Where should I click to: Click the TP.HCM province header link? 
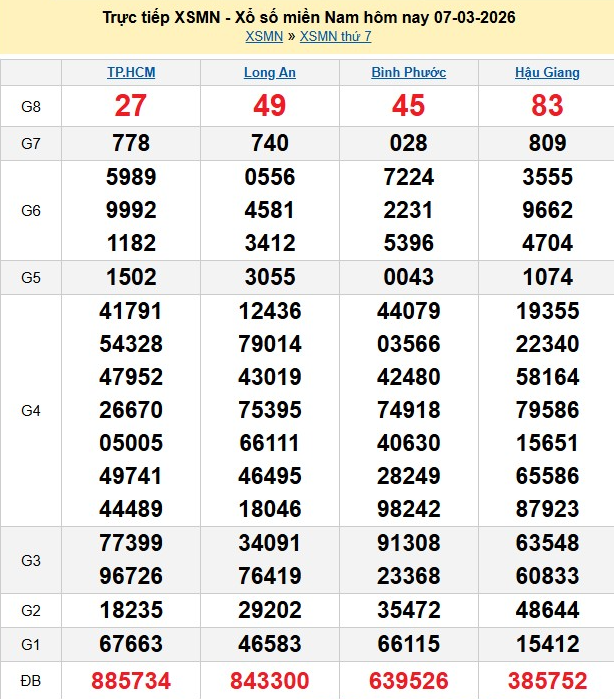(131, 73)
